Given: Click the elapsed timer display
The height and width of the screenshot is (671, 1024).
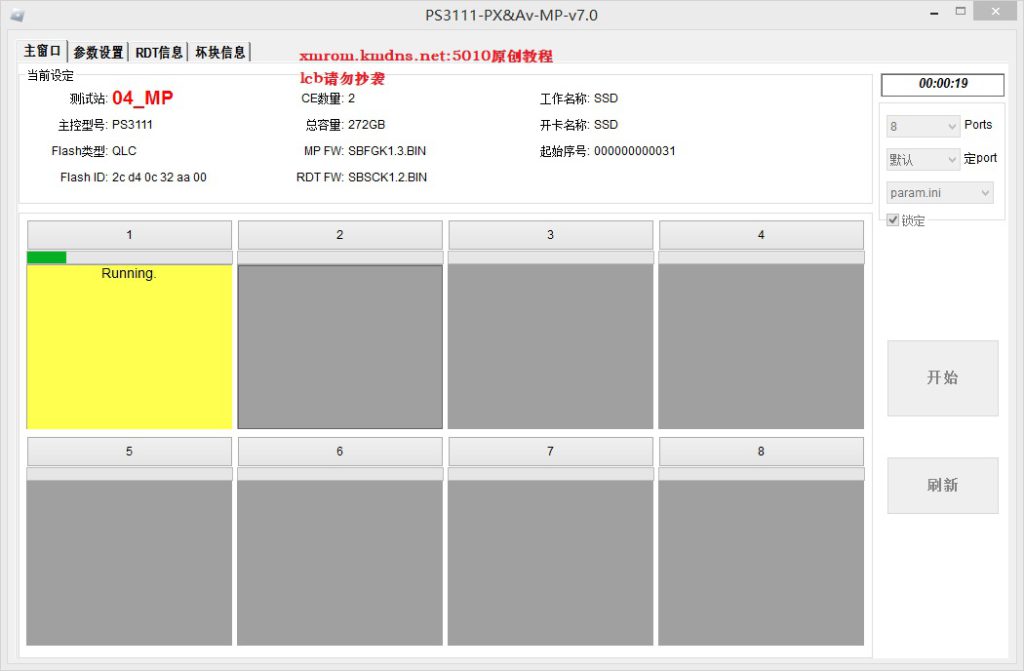Looking at the screenshot, I should pos(943,84).
